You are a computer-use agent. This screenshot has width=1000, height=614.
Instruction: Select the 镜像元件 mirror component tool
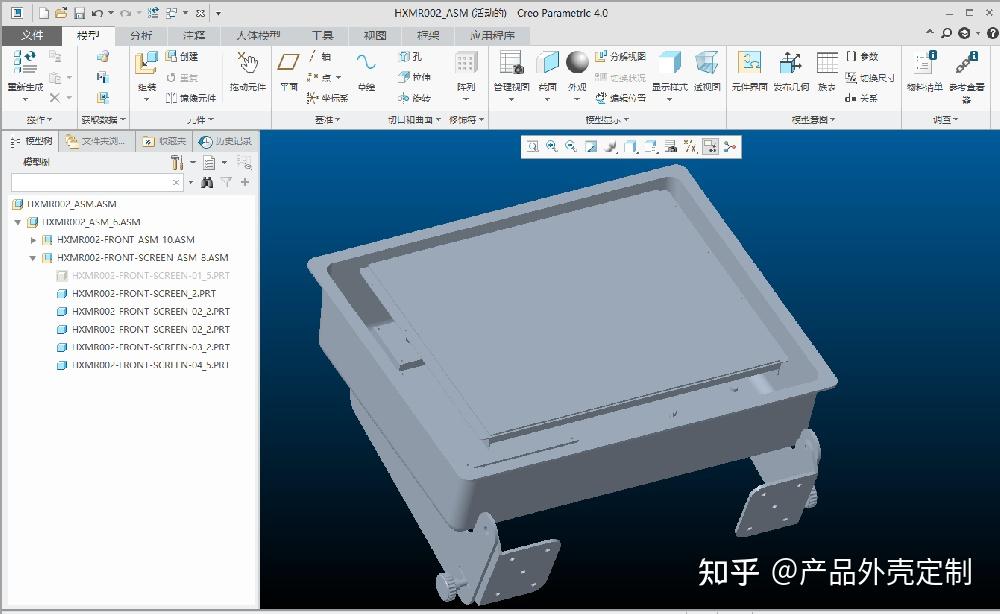191,98
